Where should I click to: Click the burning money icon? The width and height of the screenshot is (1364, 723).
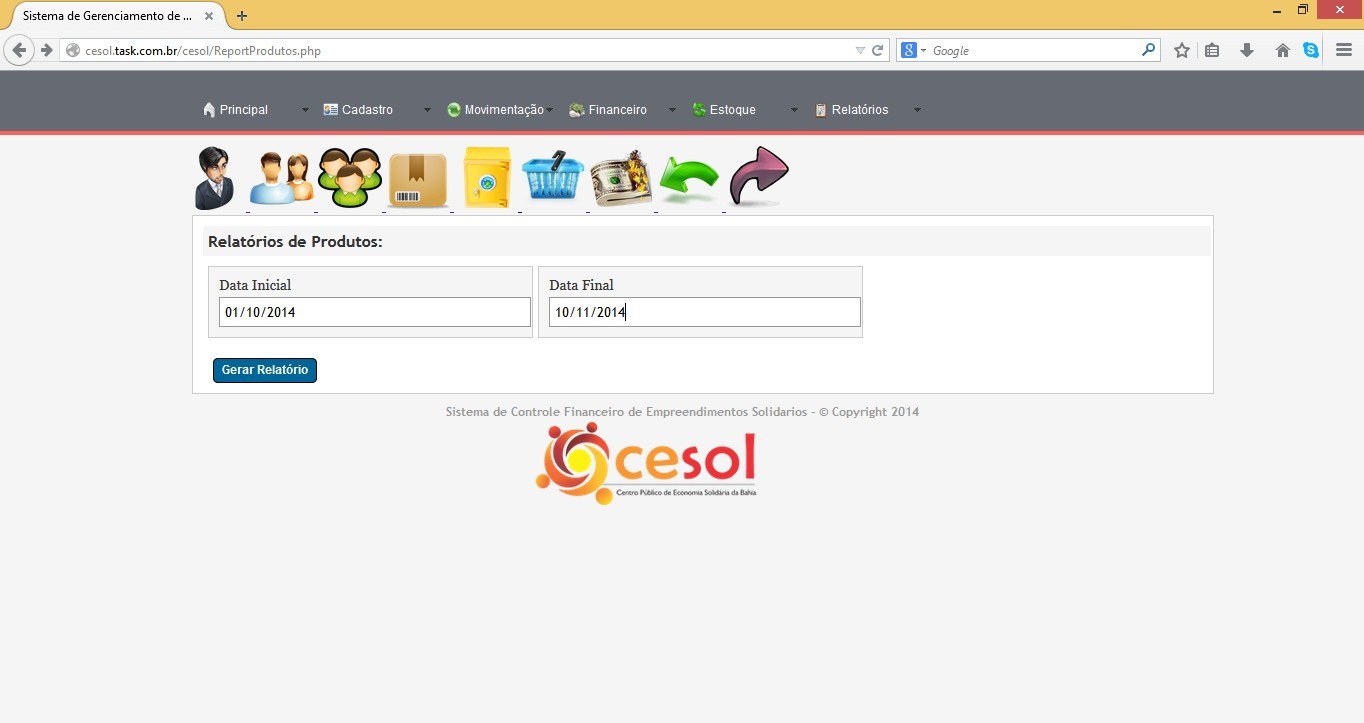(621, 179)
